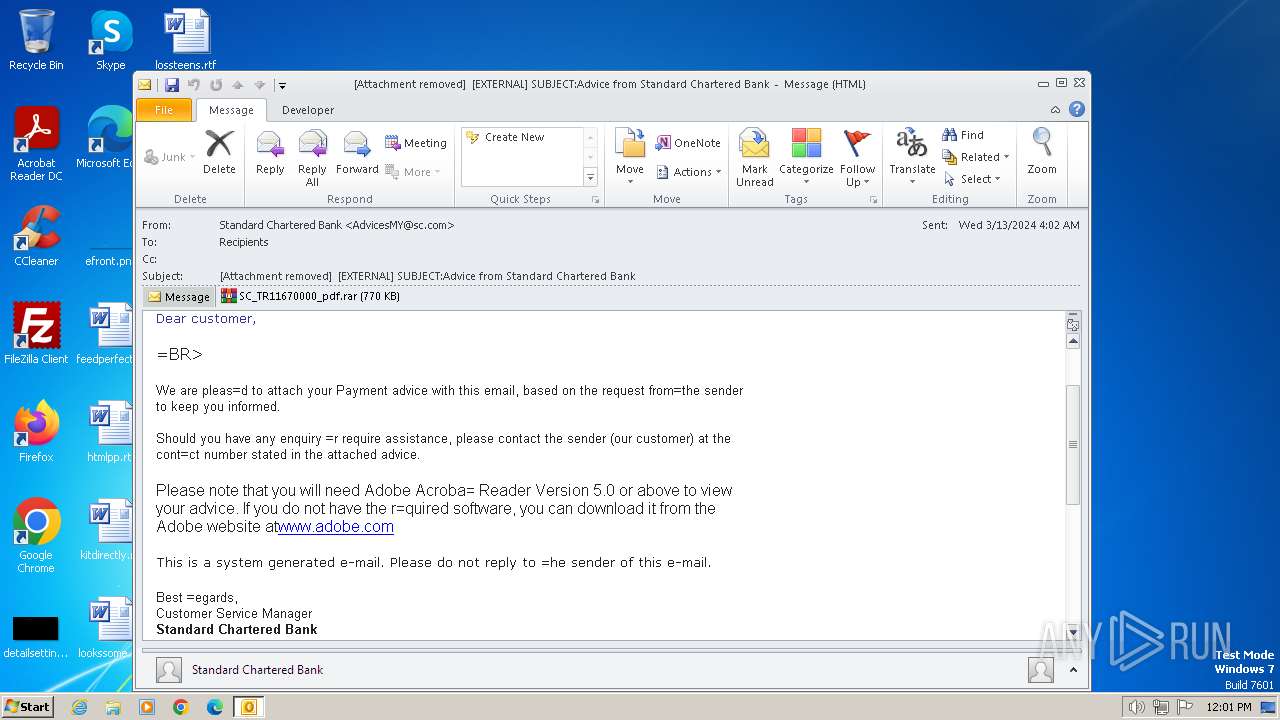Click Standard Chartered Bank contact photo
The height and width of the screenshot is (720, 1280).
point(169,670)
